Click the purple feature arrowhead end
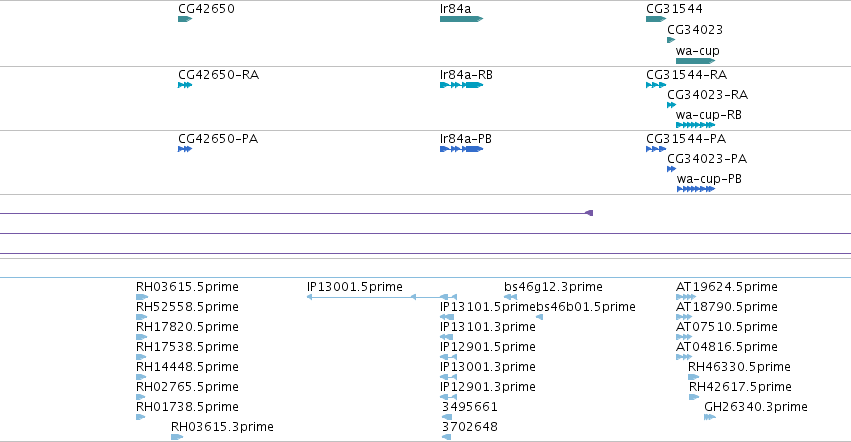 [589, 213]
